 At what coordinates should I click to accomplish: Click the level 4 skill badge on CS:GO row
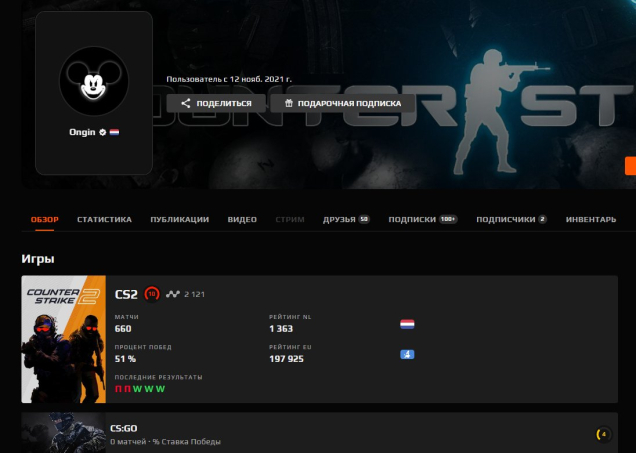click(604, 434)
